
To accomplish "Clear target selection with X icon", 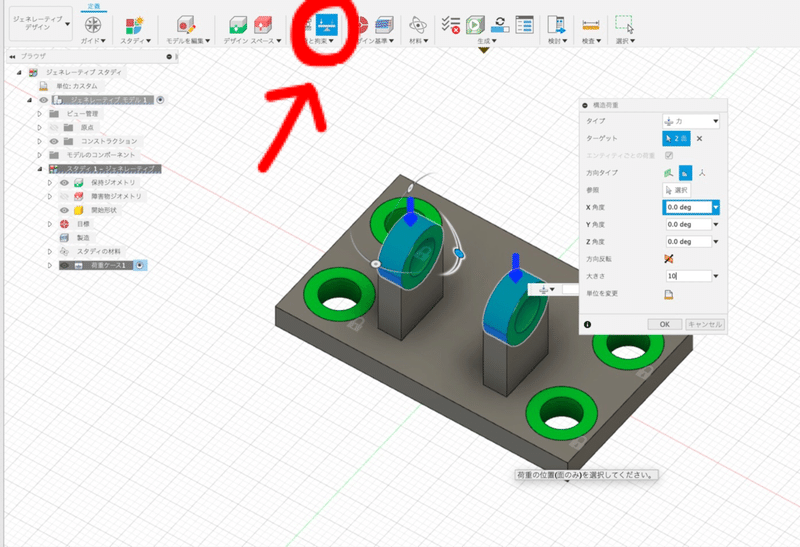I will pos(699,138).
